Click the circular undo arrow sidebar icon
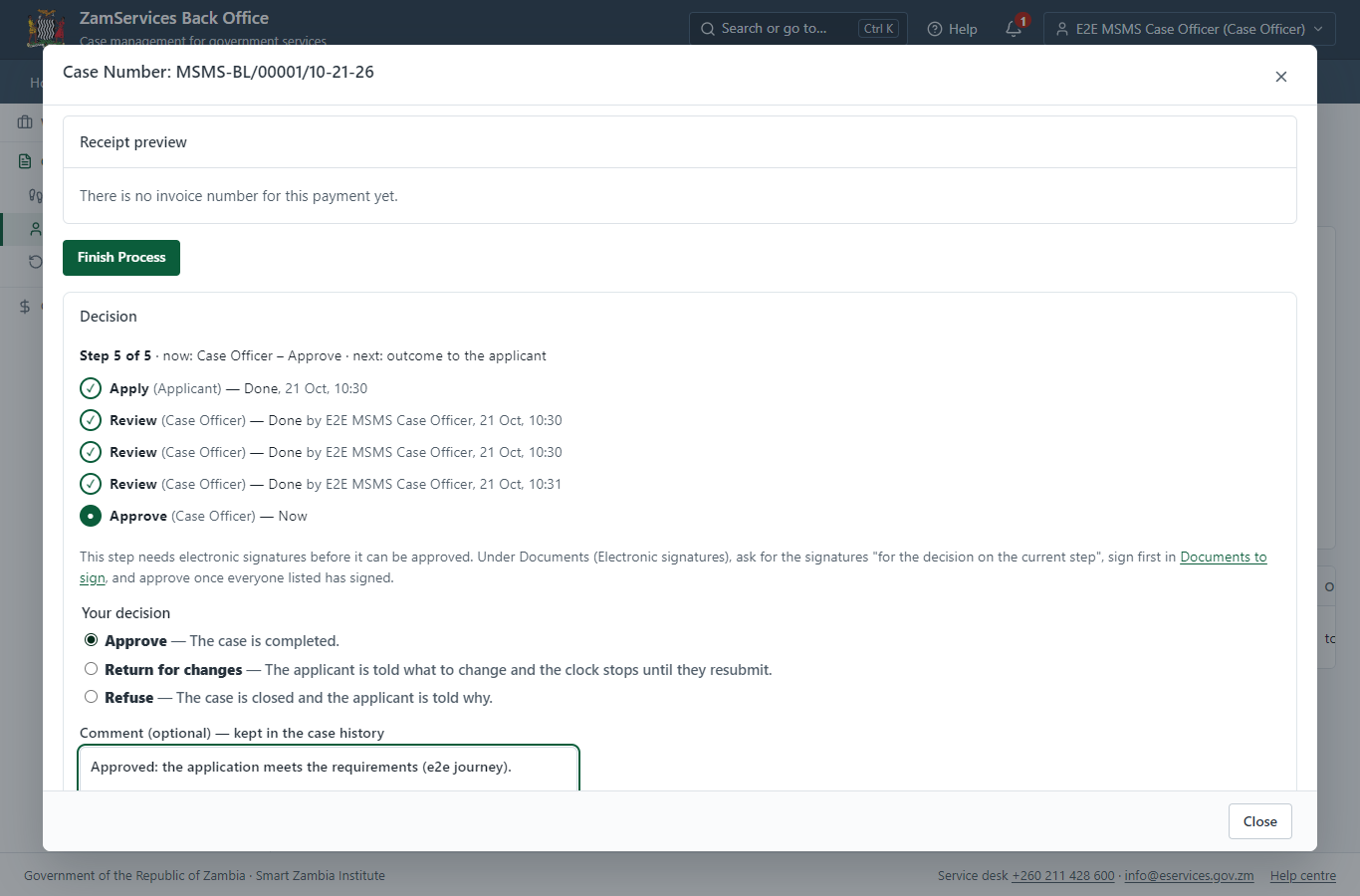 click(x=36, y=262)
